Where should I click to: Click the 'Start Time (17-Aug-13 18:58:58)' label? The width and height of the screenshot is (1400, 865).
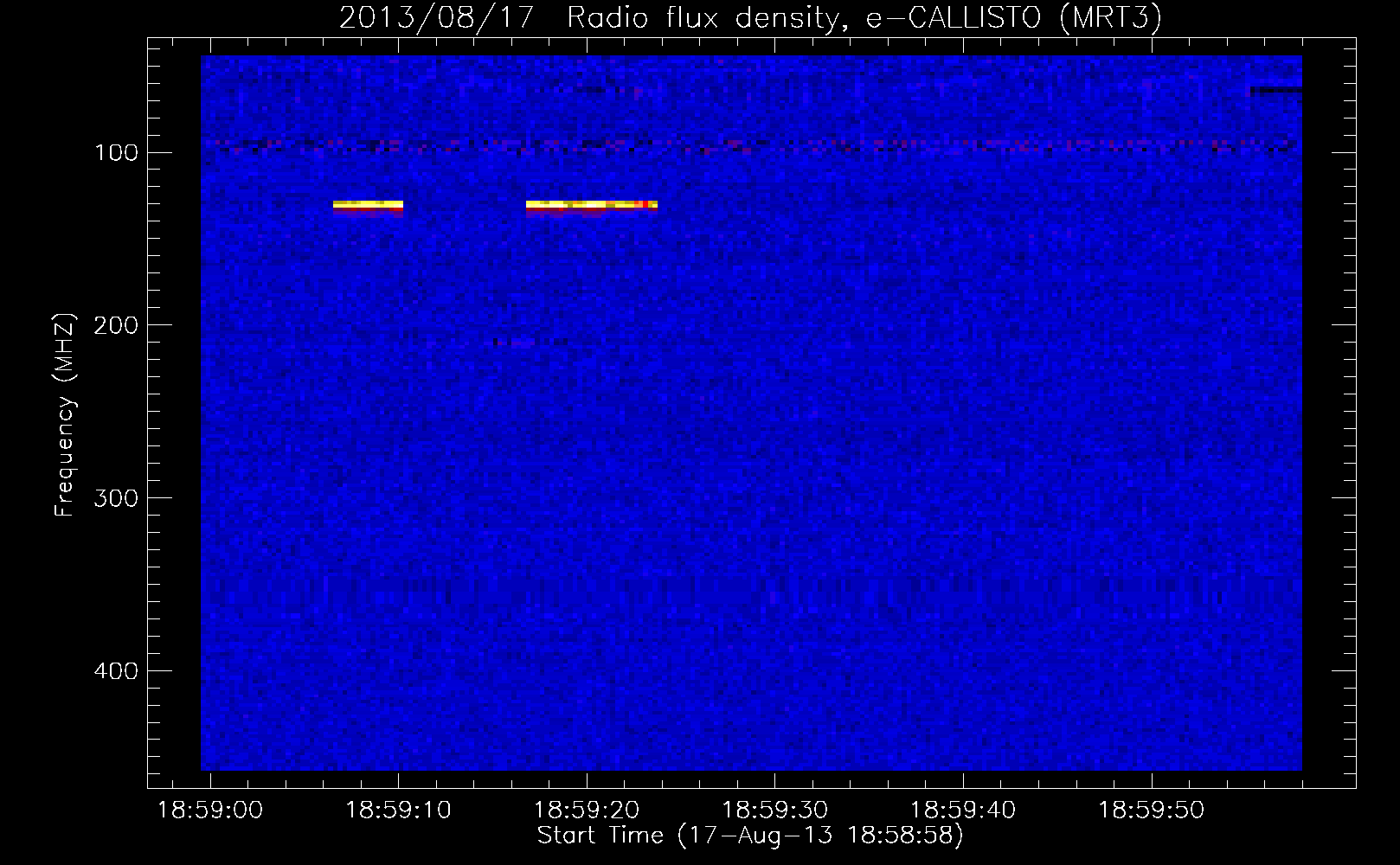point(750,836)
